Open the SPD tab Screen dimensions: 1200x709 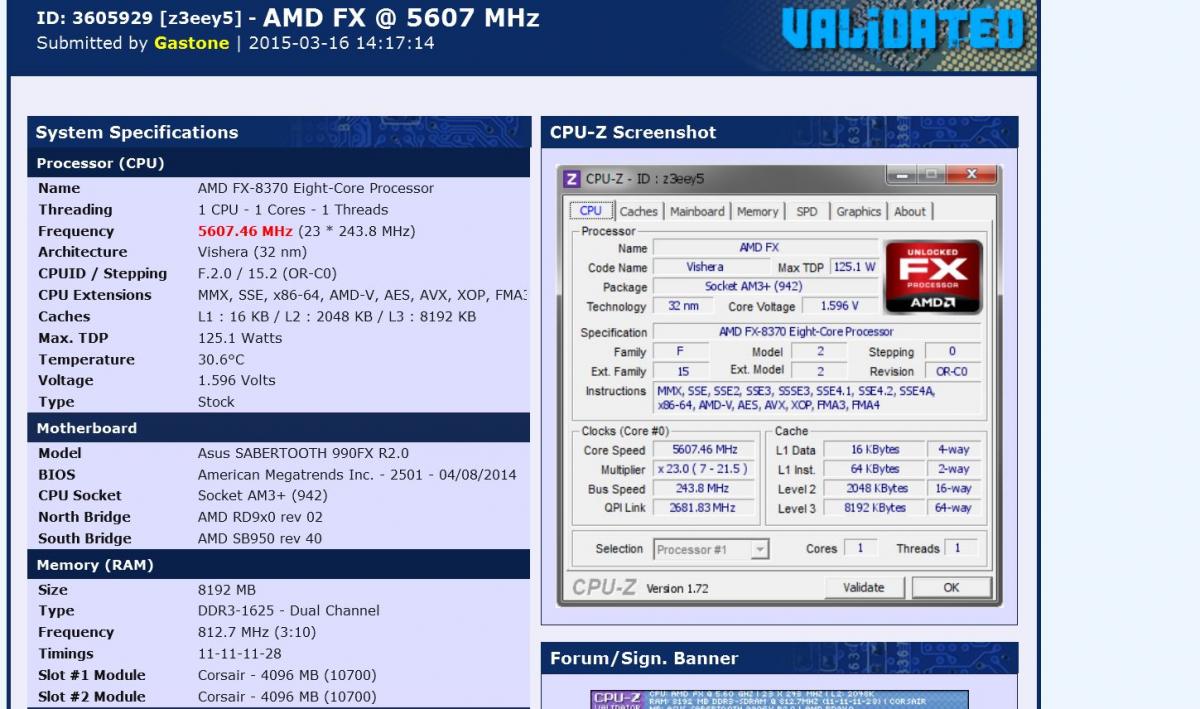807,211
